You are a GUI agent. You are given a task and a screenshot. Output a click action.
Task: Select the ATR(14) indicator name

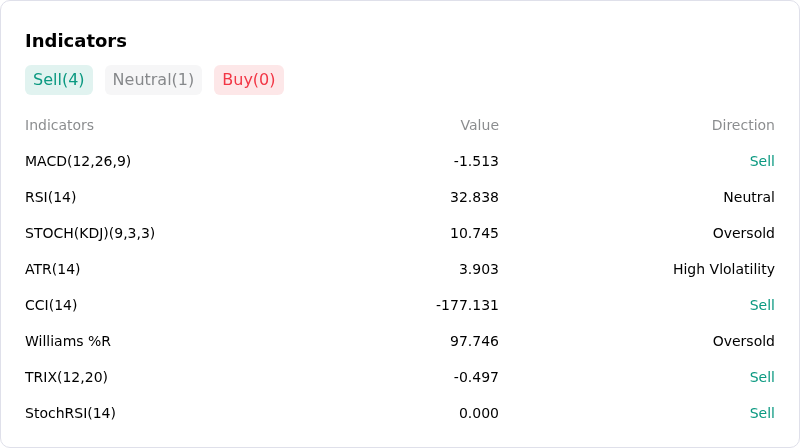[x=53, y=269]
